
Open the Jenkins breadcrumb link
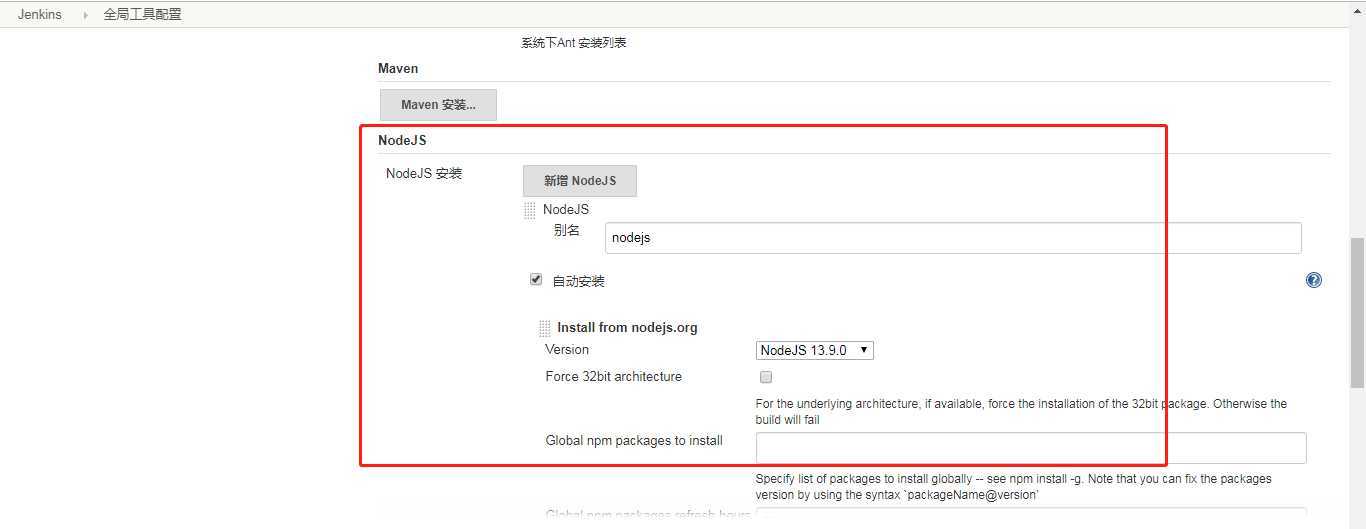click(39, 14)
